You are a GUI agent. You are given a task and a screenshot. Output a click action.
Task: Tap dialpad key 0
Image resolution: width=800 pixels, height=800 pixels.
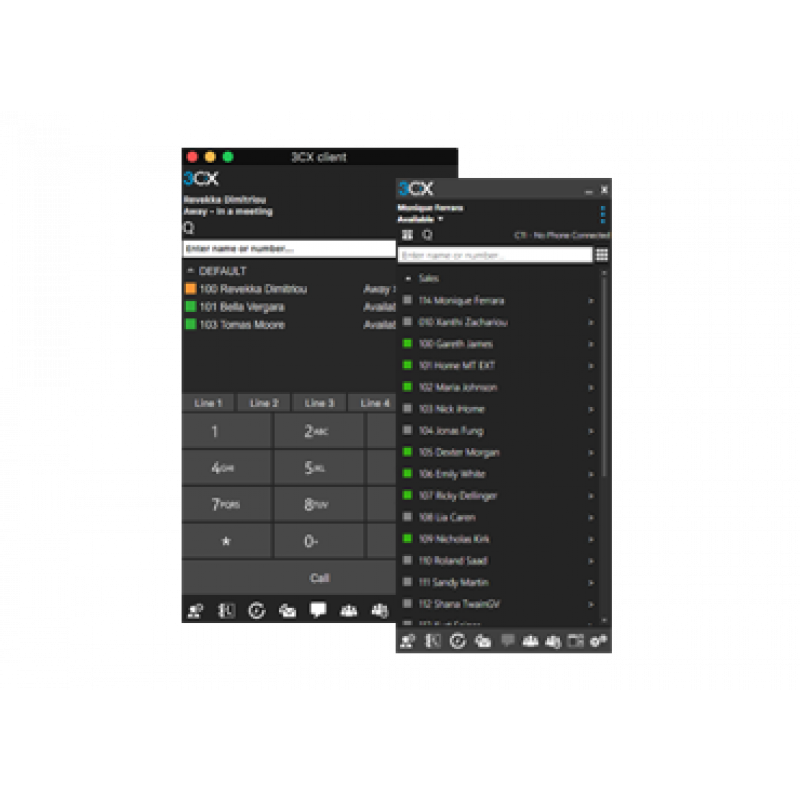318,541
